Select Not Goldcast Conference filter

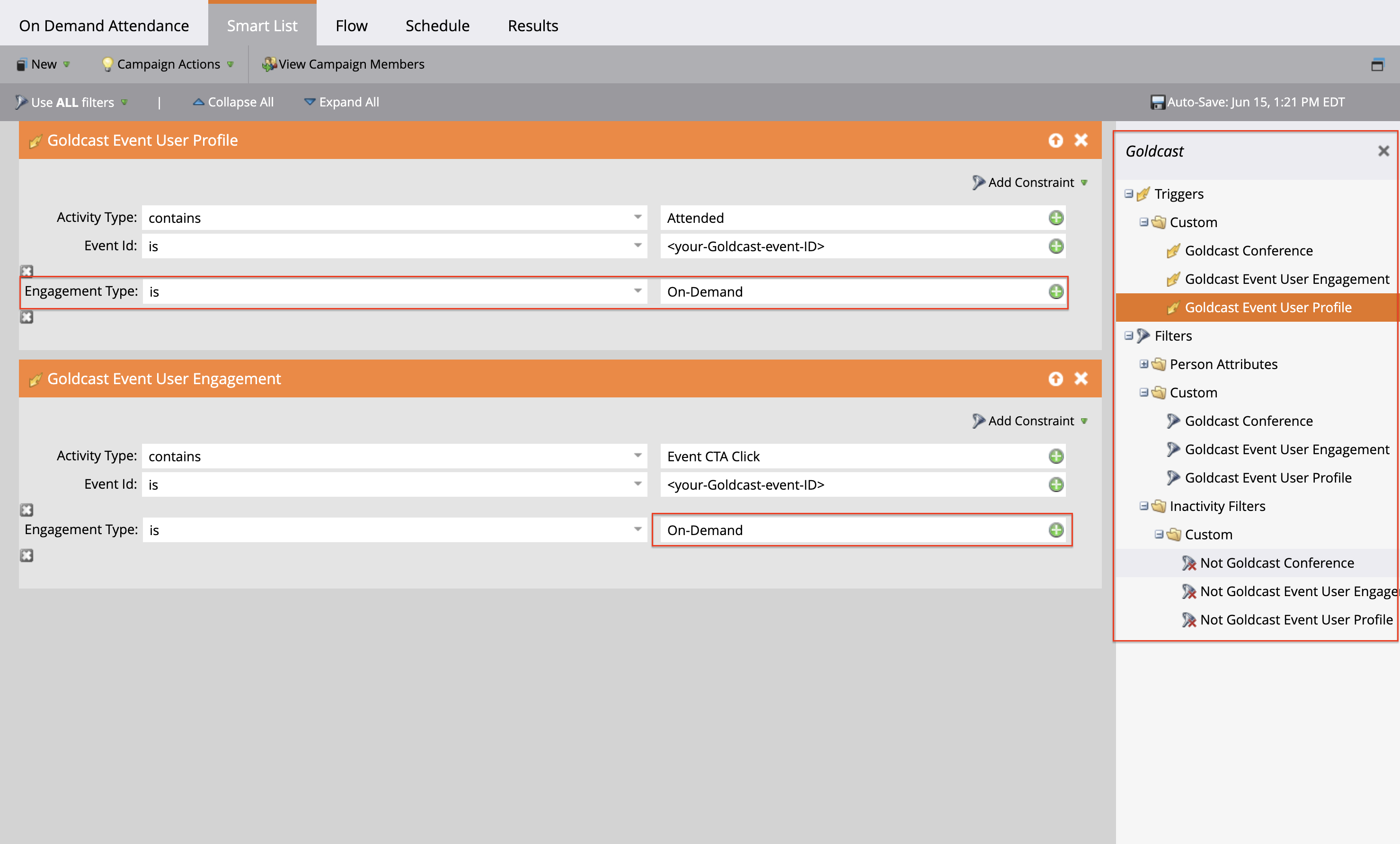[1277, 563]
